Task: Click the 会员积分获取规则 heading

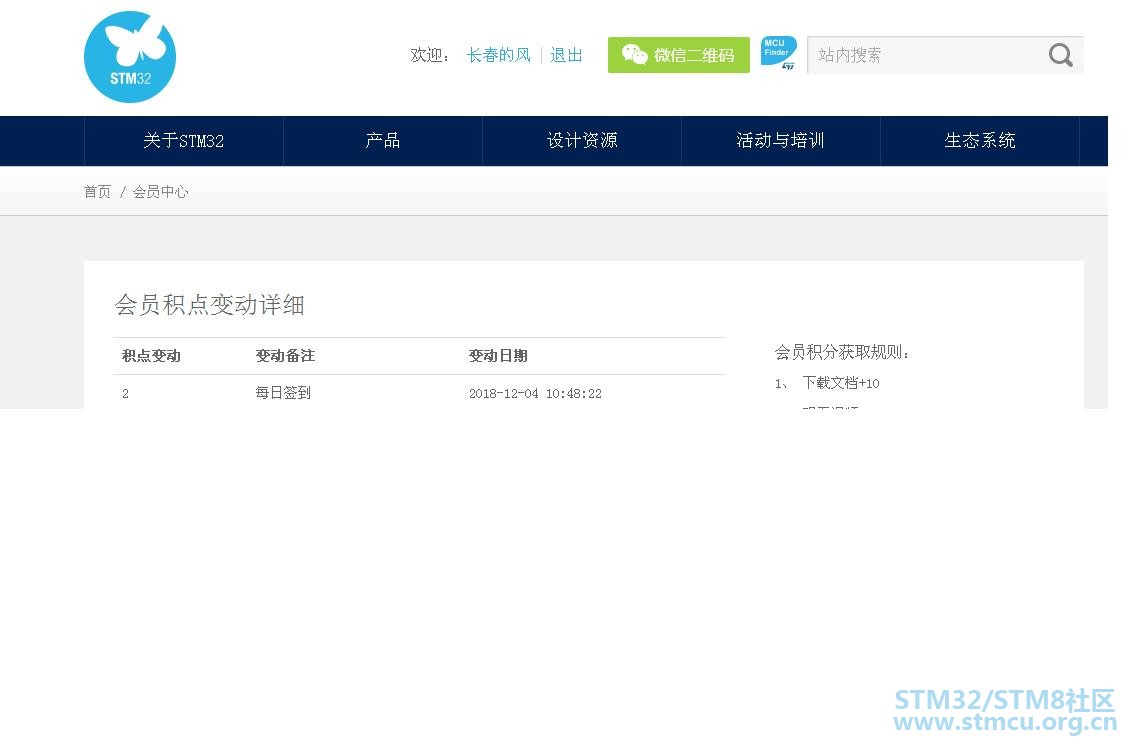Action: pyautogui.click(x=842, y=352)
